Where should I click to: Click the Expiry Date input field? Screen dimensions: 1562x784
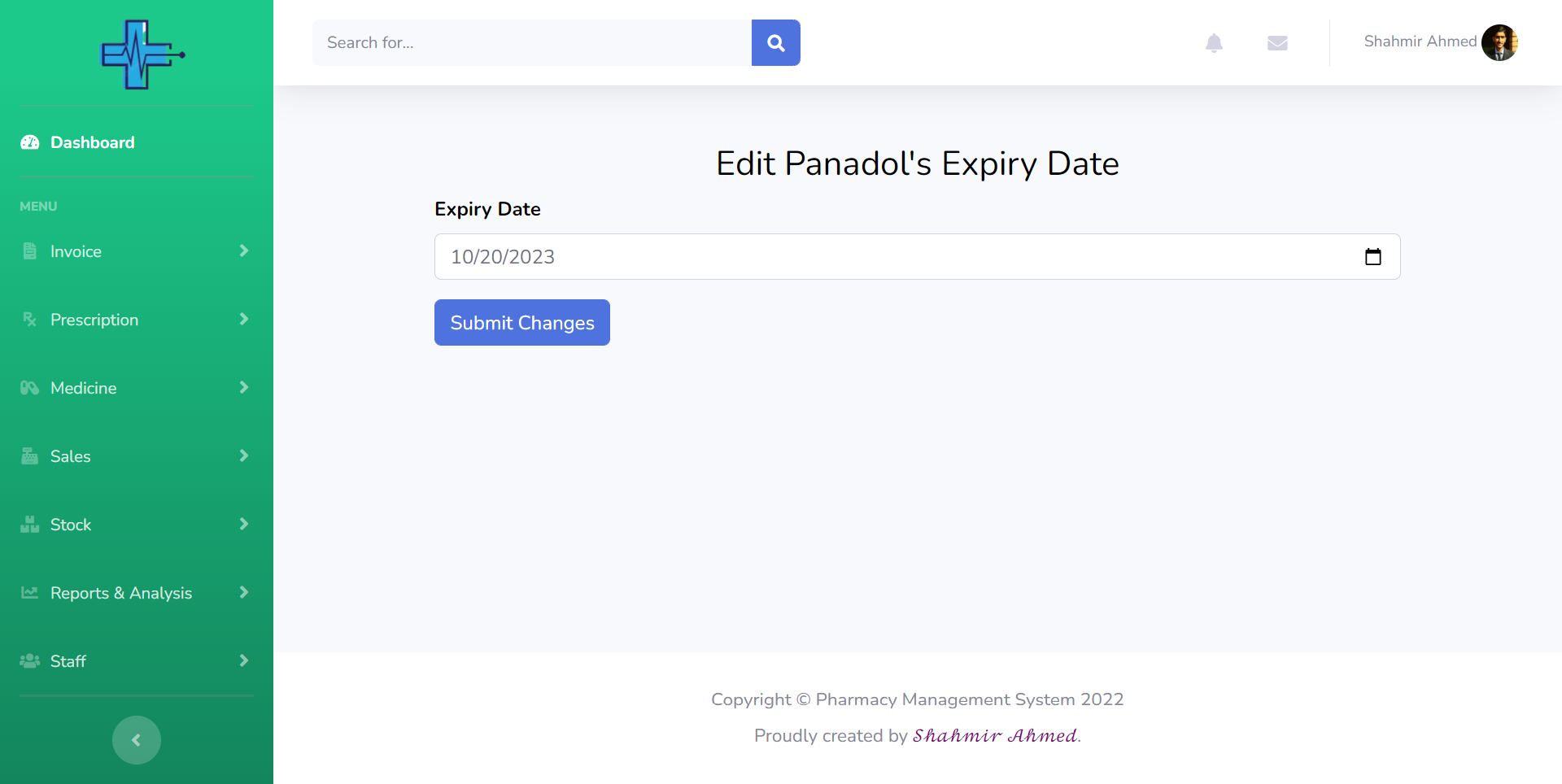895,257
